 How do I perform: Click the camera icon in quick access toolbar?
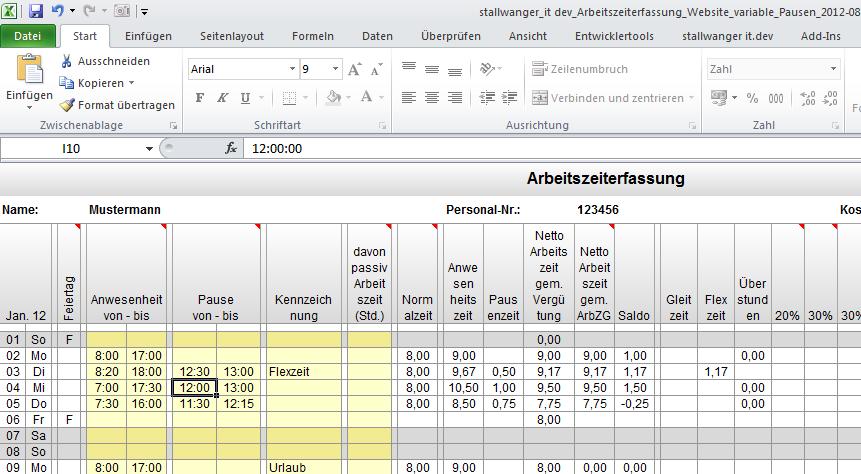coord(122,10)
